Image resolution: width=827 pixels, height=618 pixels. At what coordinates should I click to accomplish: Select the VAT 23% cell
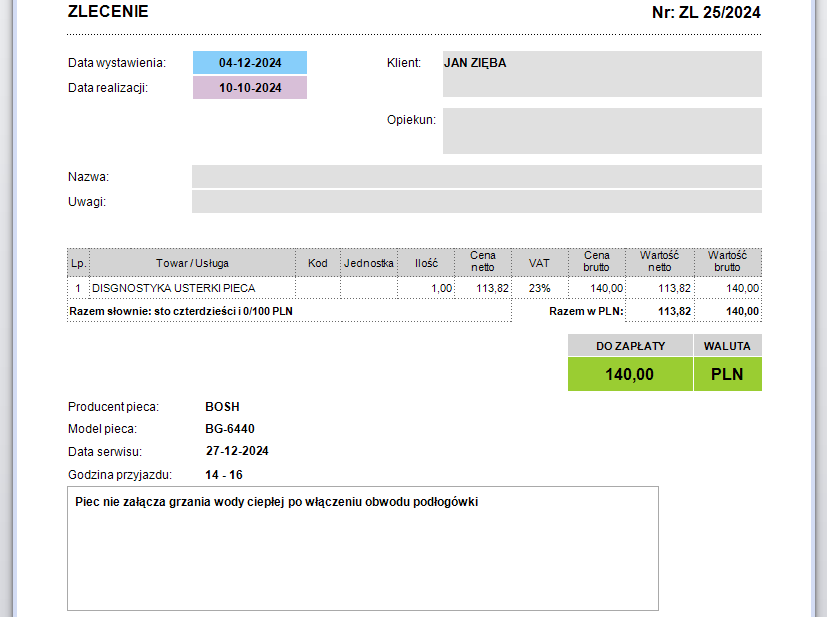(539, 288)
